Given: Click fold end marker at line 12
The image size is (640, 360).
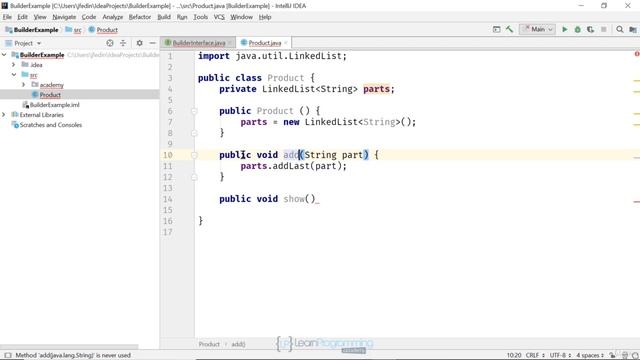Looking at the screenshot, I should [x=194, y=177].
